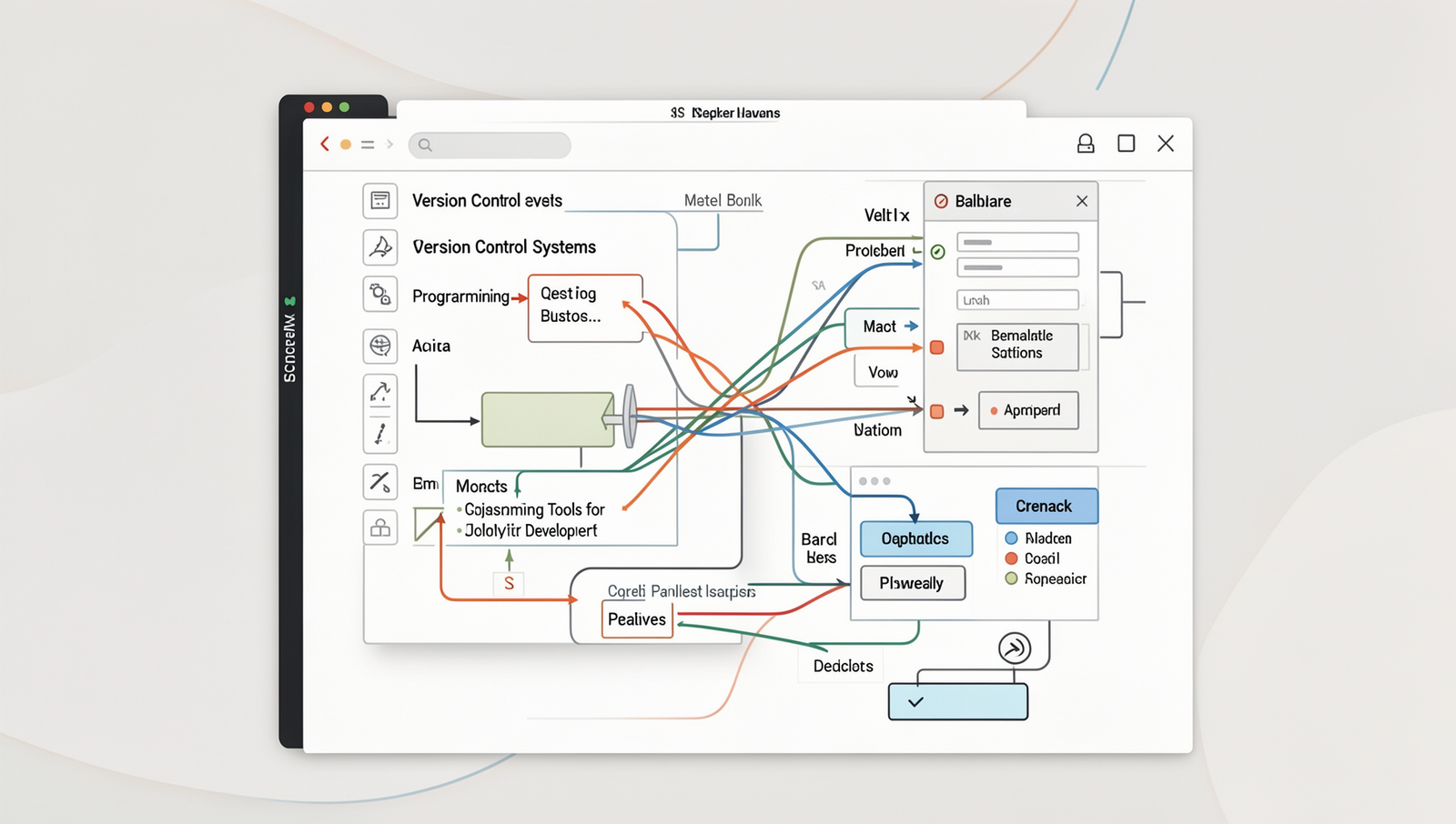Click the Barcl Bers label
The image size is (1456, 824).
pyautogui.click(x=819, y=548)
